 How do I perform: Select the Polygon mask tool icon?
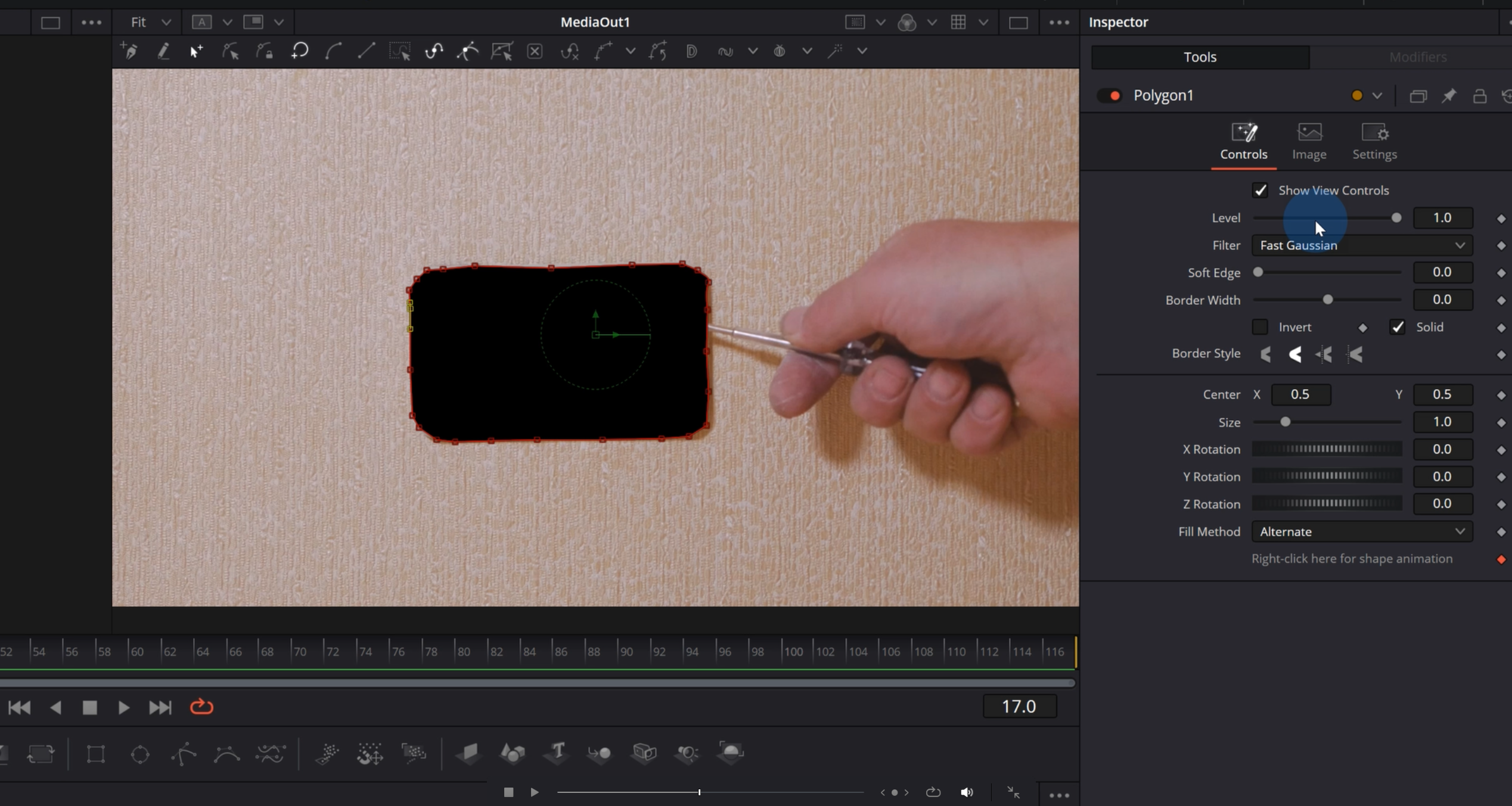coord(184,754)
